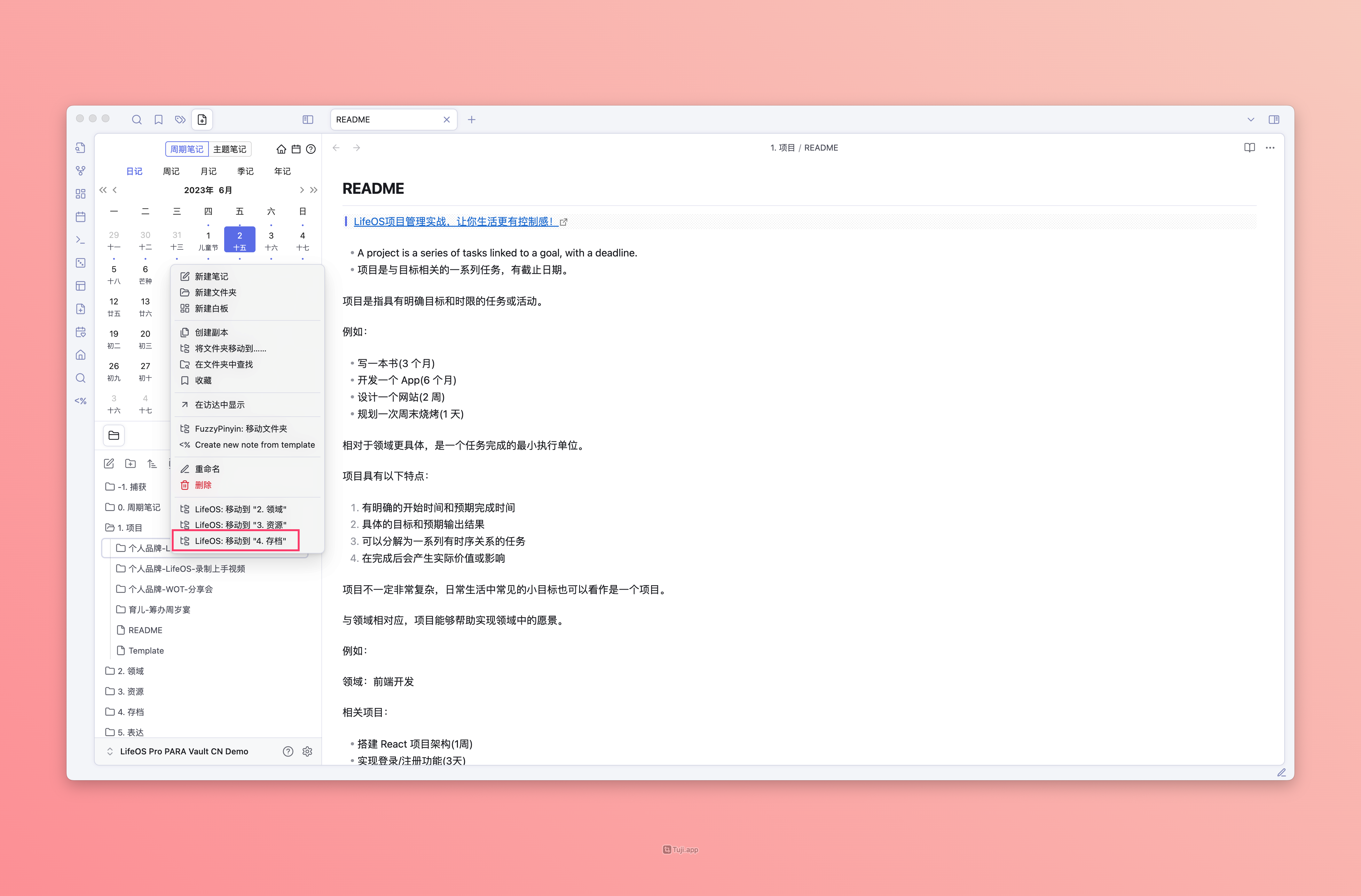
Task: Open the vault settings gear icon
Action: [307, 751]
